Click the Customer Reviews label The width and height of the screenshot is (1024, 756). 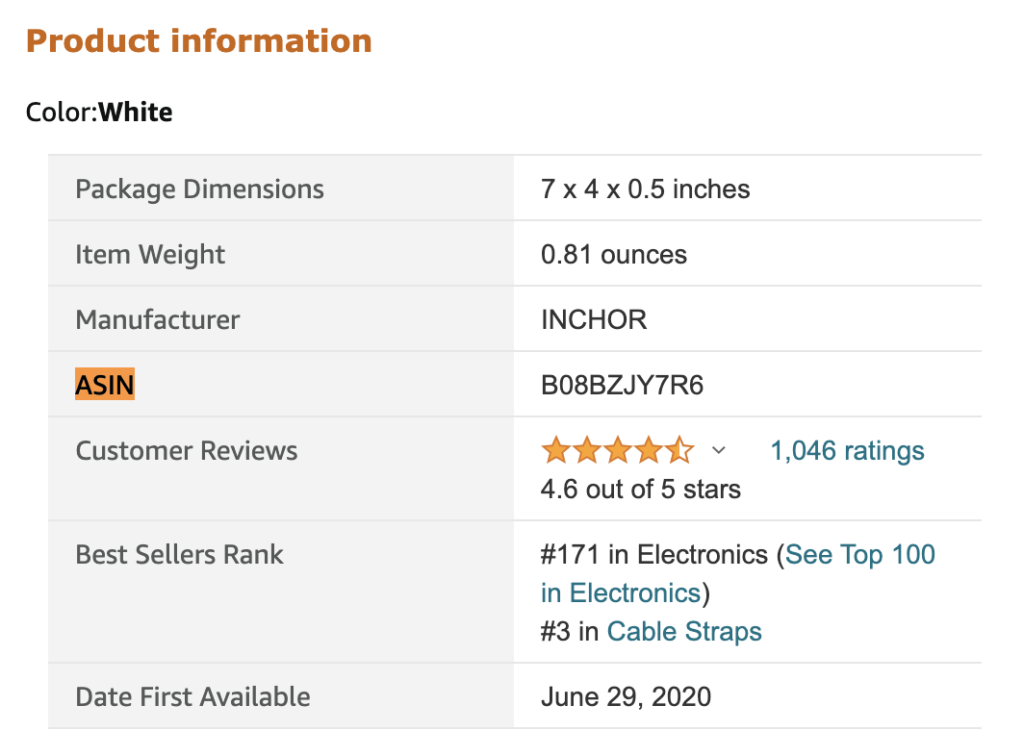[186, 451]
